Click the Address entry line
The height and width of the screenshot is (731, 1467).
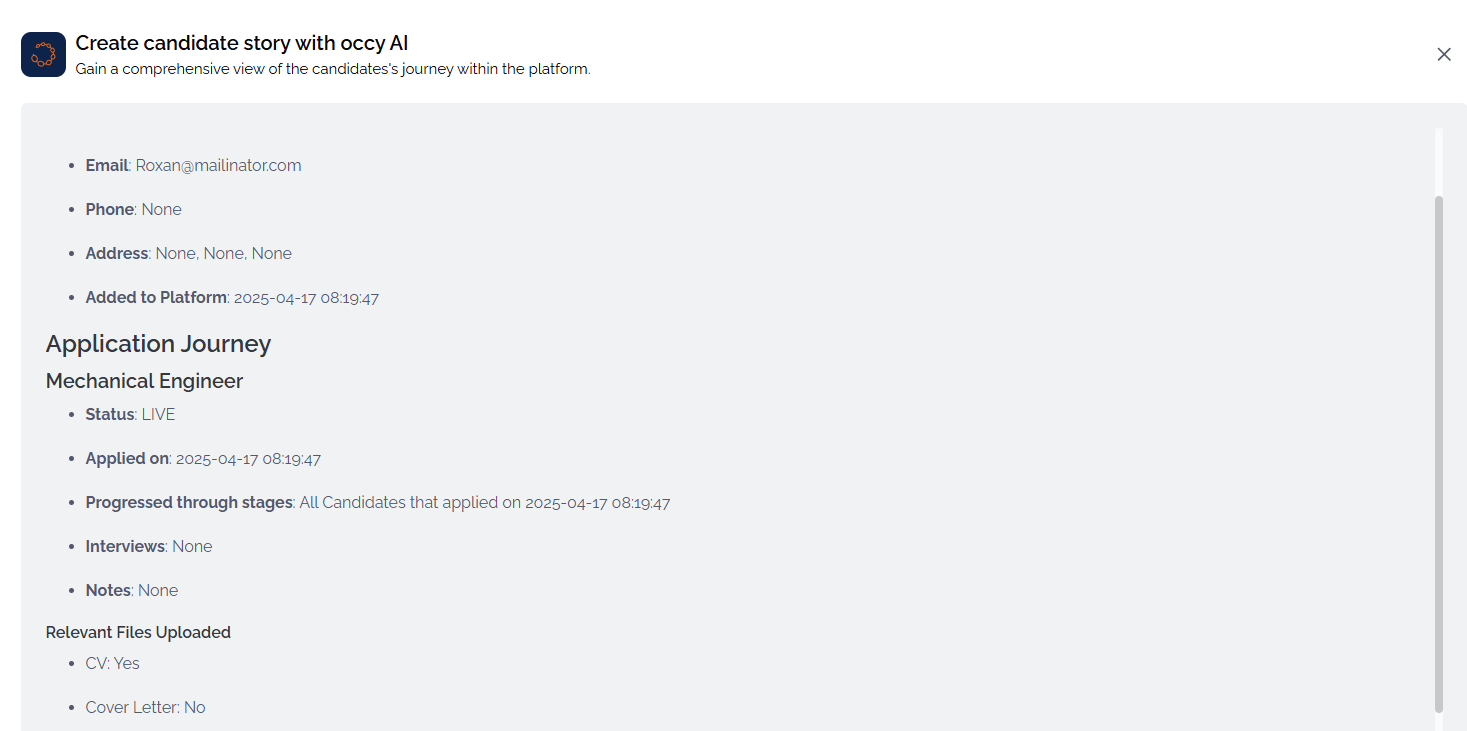[188, 253]
